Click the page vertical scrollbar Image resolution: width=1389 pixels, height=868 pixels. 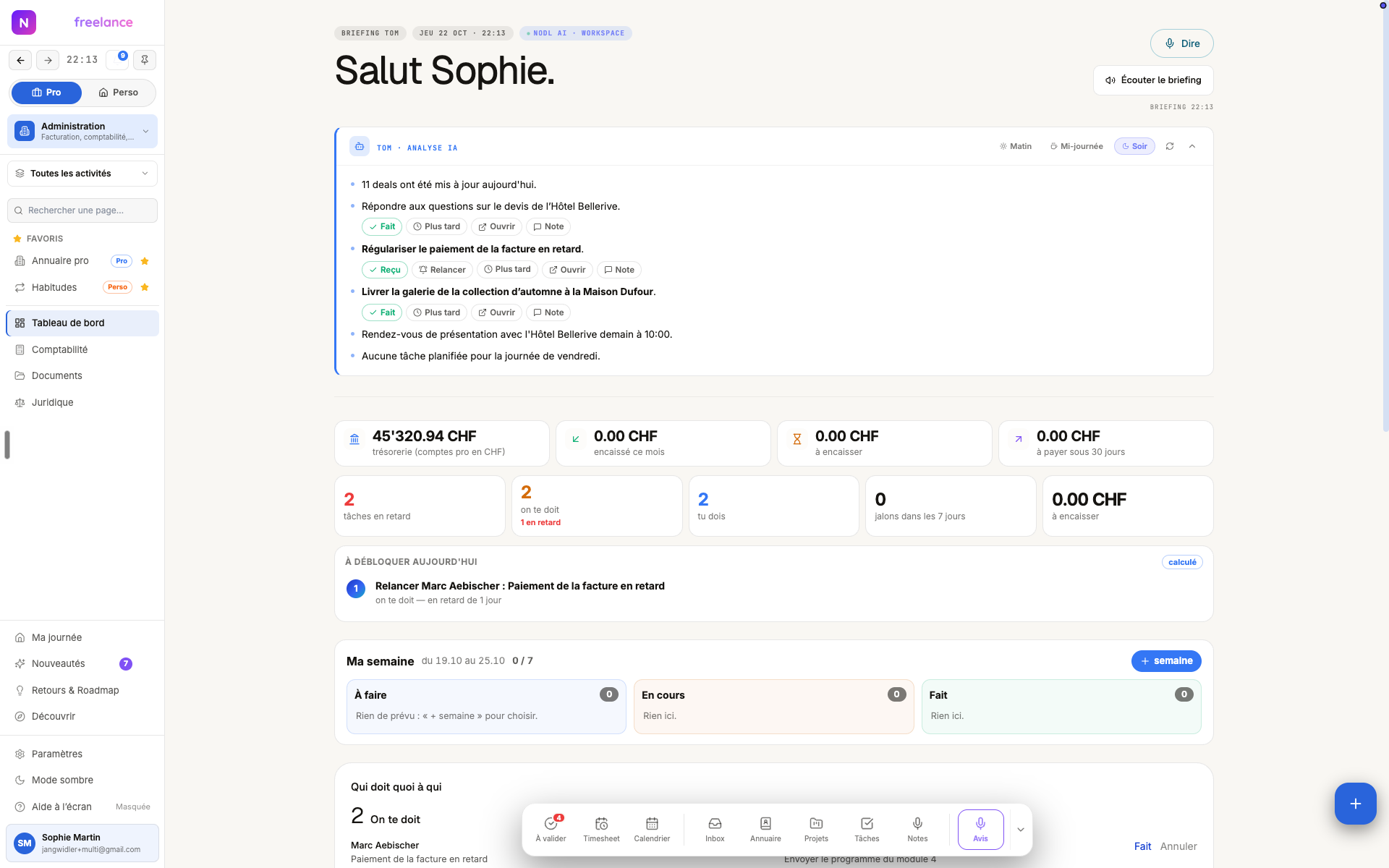point(1385,217)
